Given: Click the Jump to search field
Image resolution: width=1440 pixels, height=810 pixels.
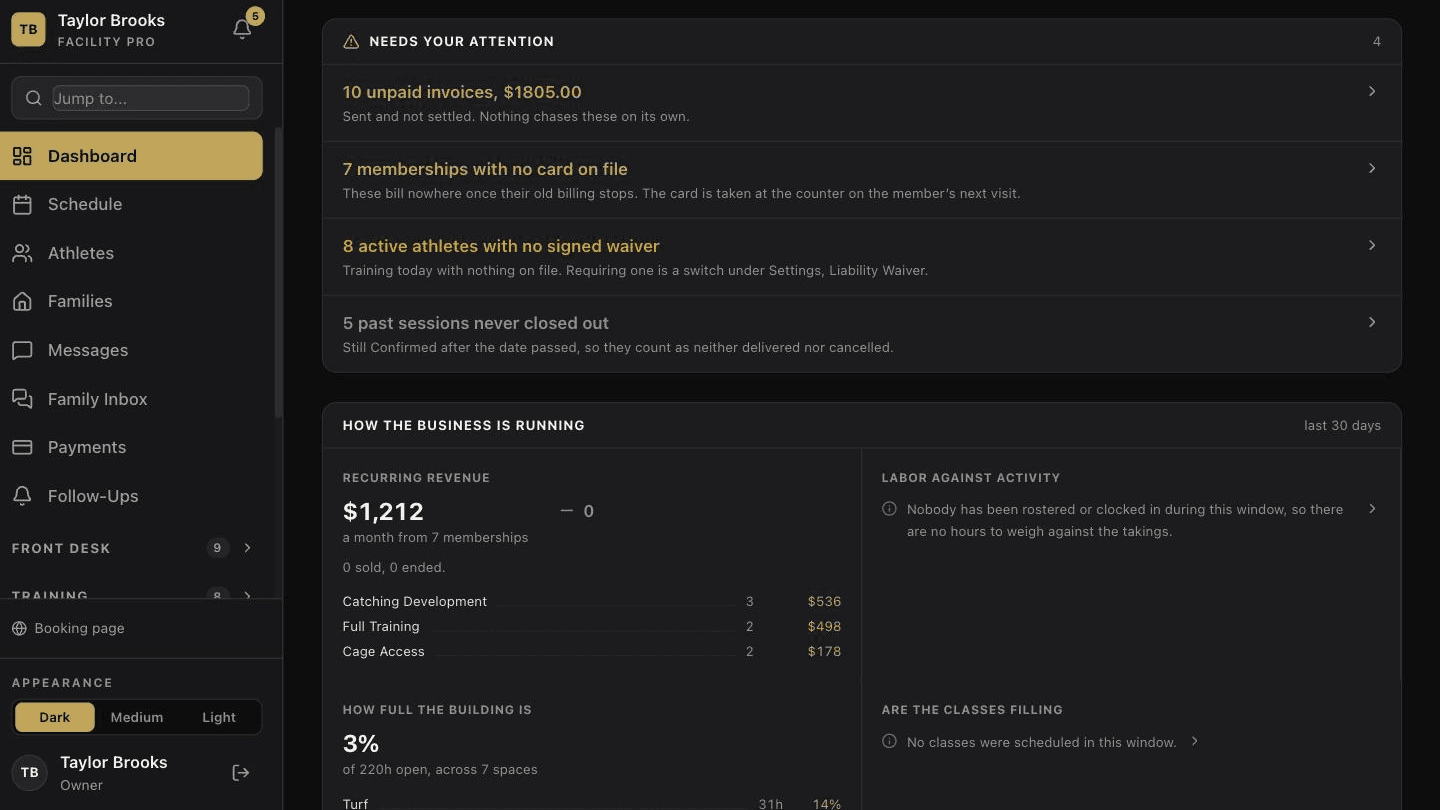Looking at the screenshot, I should tap(150, 98).
